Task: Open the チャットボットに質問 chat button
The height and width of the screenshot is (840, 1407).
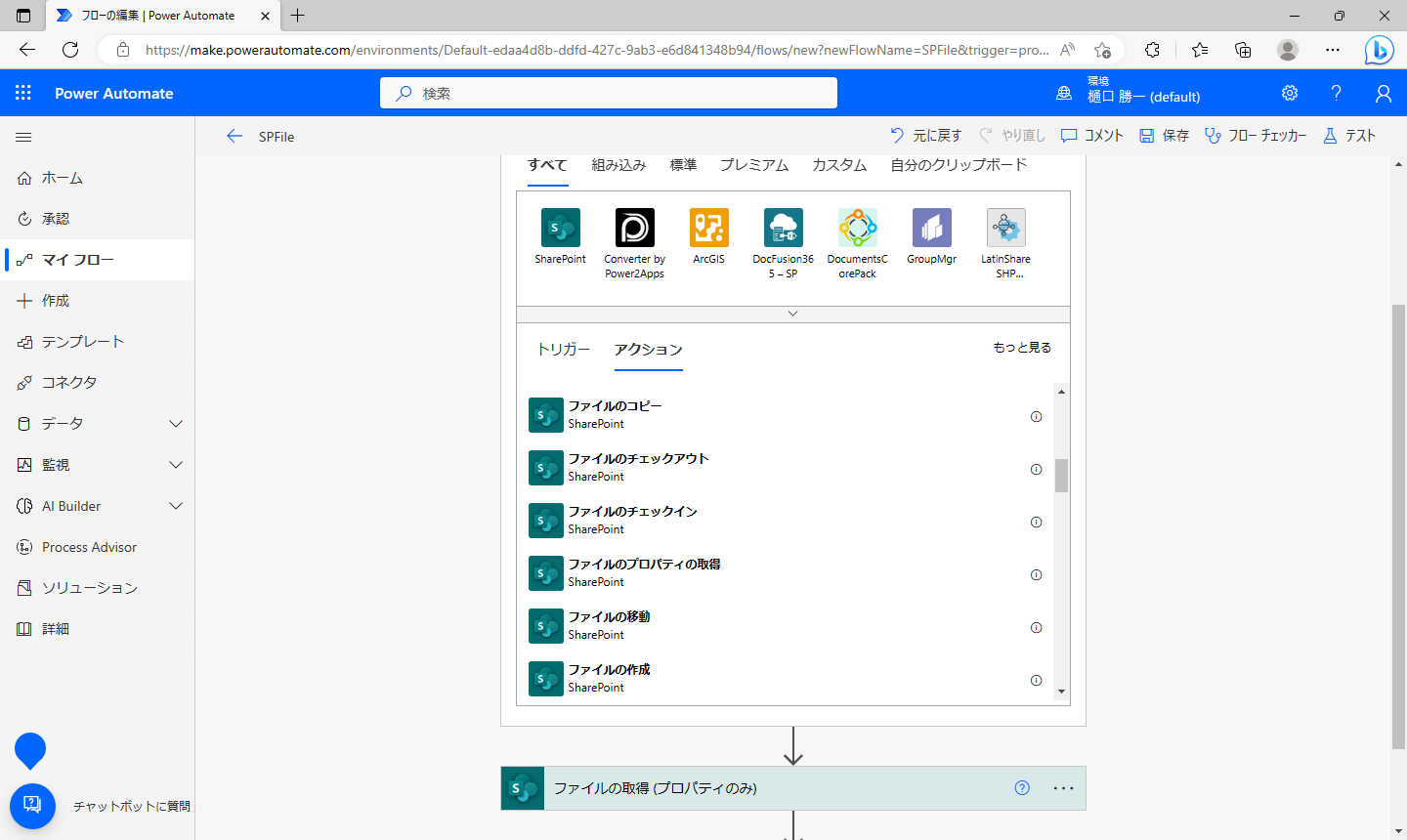Action: click(x=32, y=806)
